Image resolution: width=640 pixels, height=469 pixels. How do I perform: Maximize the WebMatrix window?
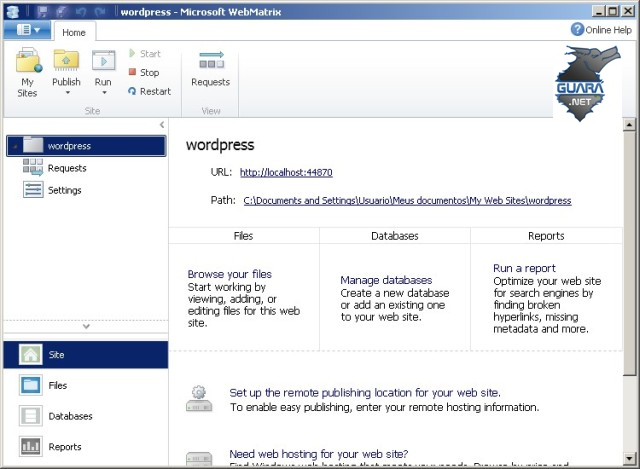(x=613, y=11)
